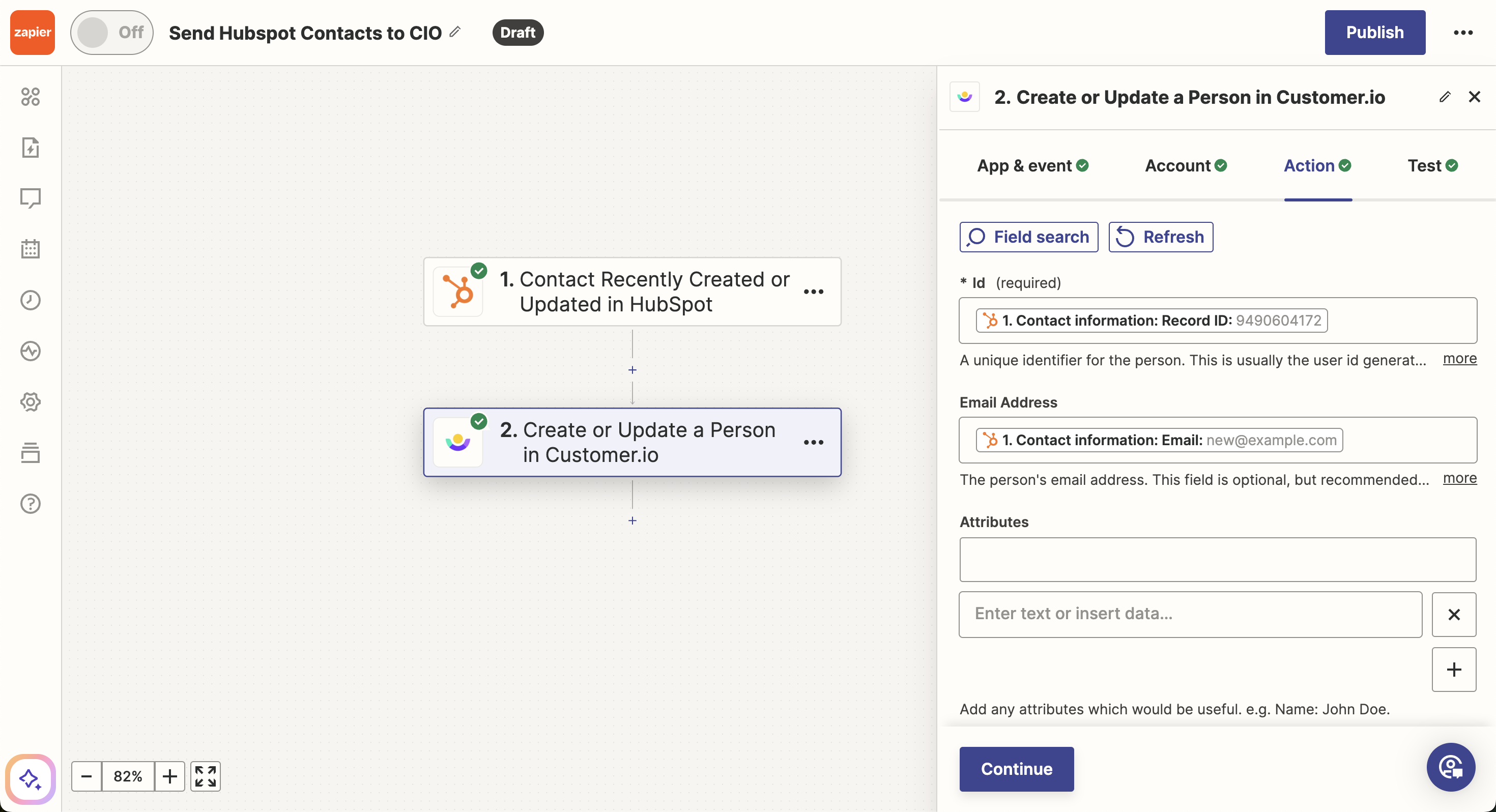This screenshot has height=812, width=1496.
Task: Select the Test tab in panel
Action: tap(1424, 165)
